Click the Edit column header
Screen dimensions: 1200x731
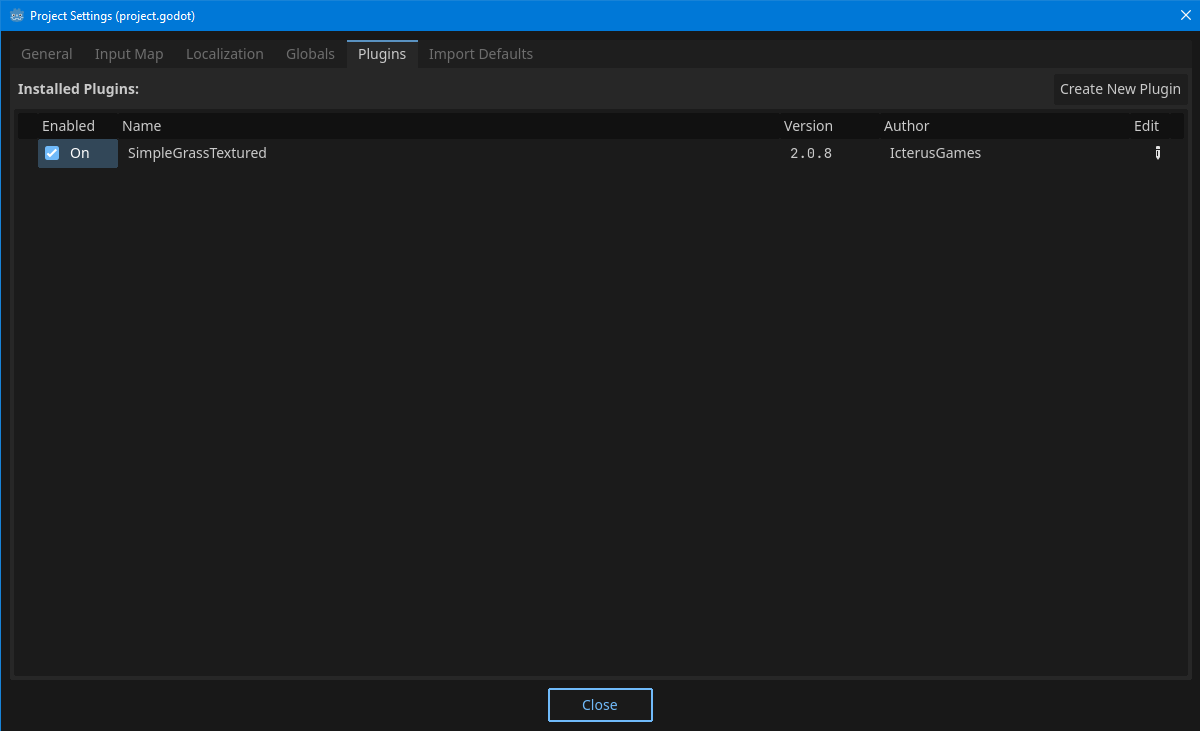1146,126
